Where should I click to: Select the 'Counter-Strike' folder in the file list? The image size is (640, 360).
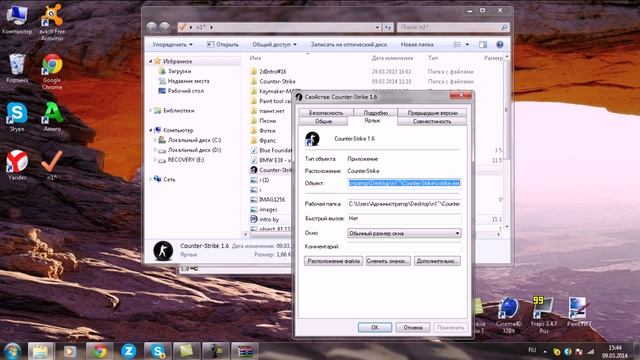point(278,81)
